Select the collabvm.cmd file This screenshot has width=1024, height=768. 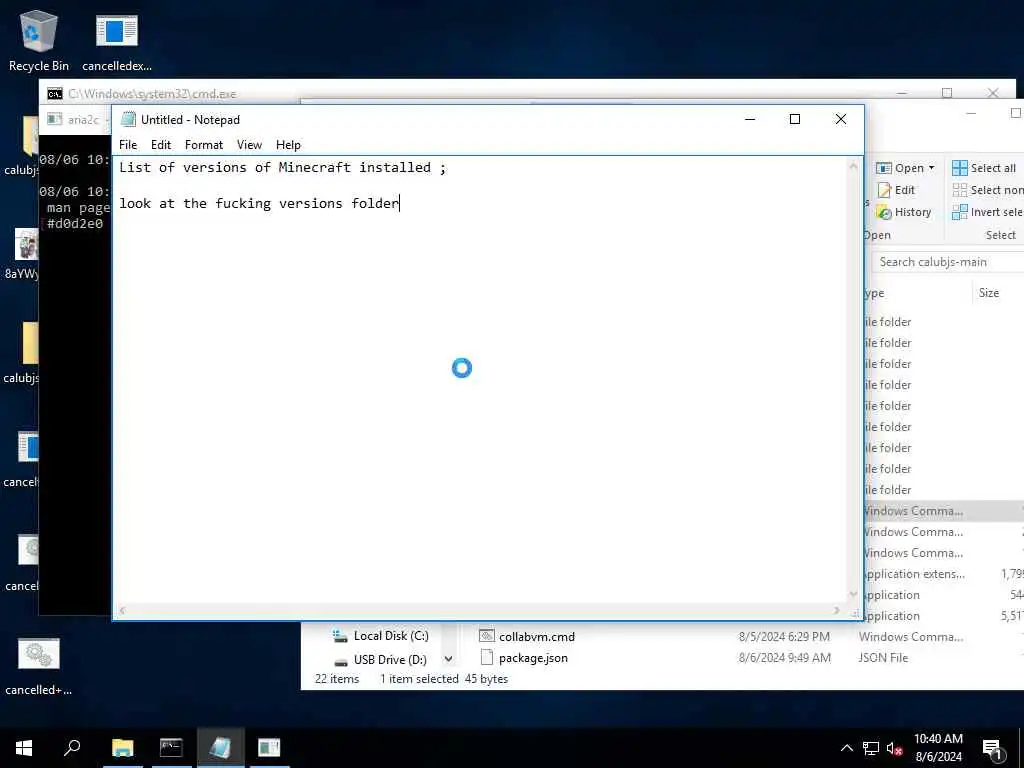(x=537, y=637)
